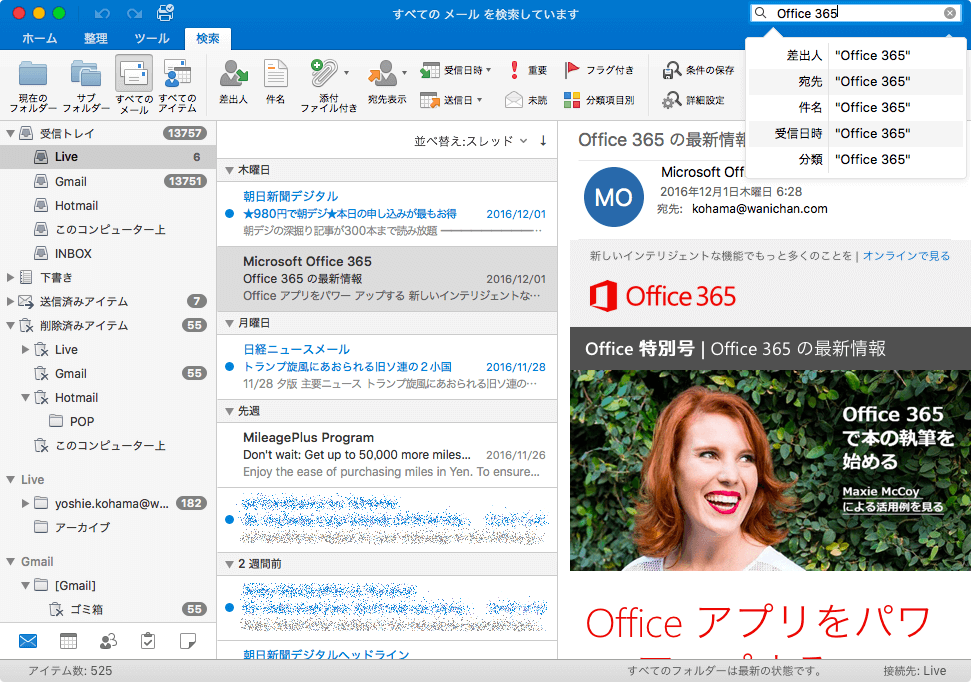Viewport: 971px width, 682px height.
Task: Clear the search field text
Action: (949, 13)
